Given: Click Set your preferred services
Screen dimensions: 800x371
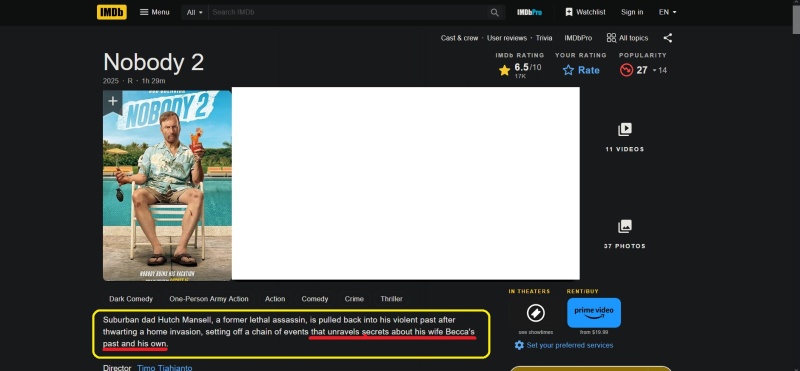Looking at the screenshot, I should tap(564, 345).
